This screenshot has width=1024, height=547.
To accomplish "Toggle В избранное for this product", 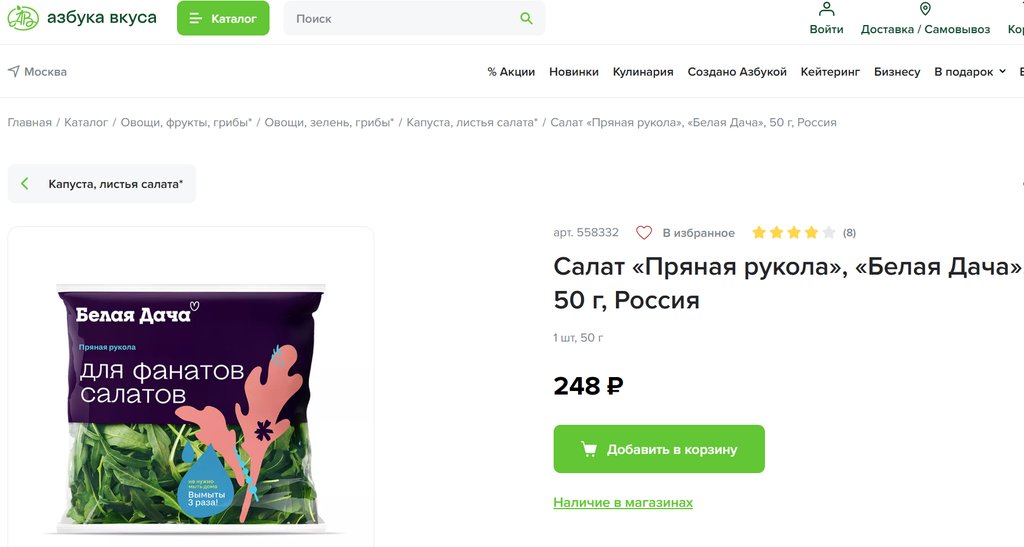I will [x=698, y=233].
